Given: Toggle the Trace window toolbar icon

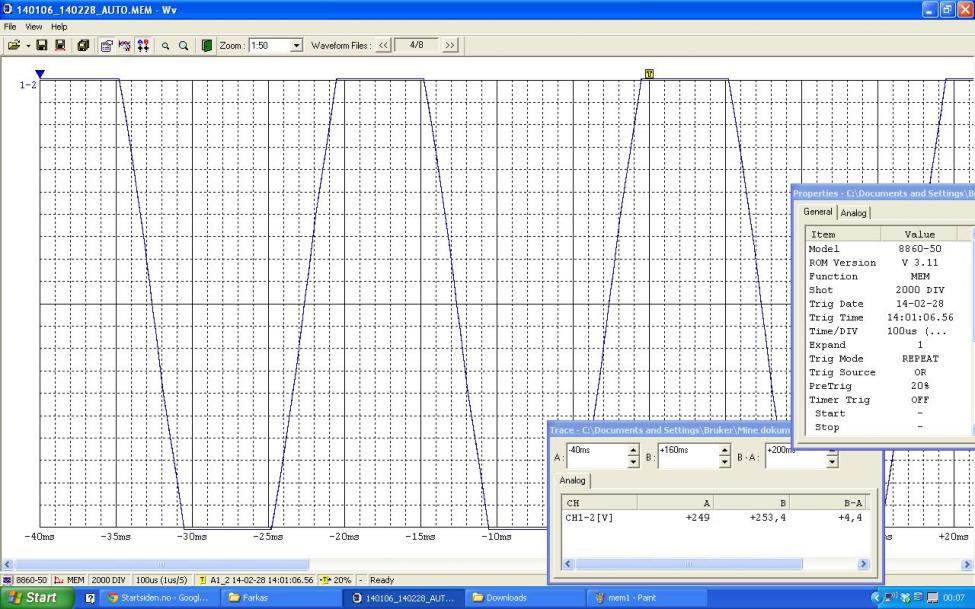Looking at the screenshot, I should click(125, 46).
